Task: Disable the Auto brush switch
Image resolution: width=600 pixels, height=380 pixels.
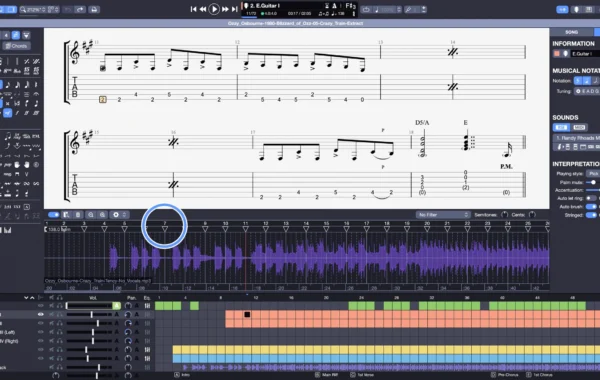Action: click(x=591, y=207)
